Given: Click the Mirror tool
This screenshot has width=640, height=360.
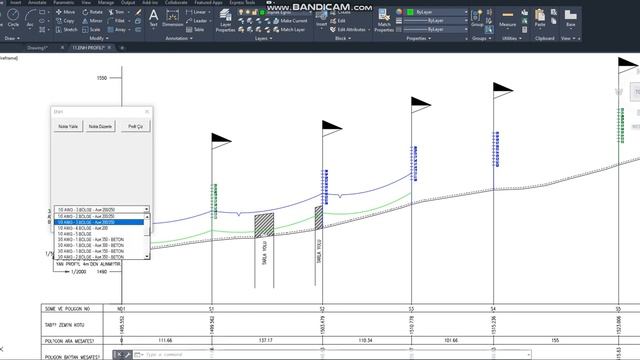Looking at the screenshot, I should (92, 20).
